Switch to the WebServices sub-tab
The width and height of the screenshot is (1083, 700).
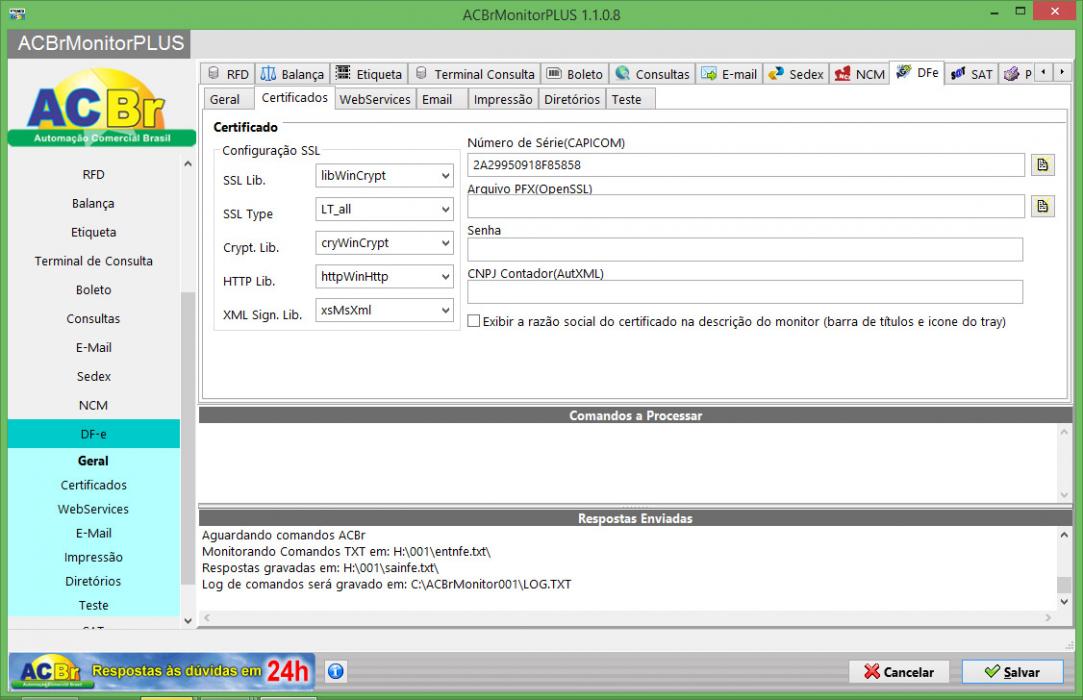[x=375, y=100]
